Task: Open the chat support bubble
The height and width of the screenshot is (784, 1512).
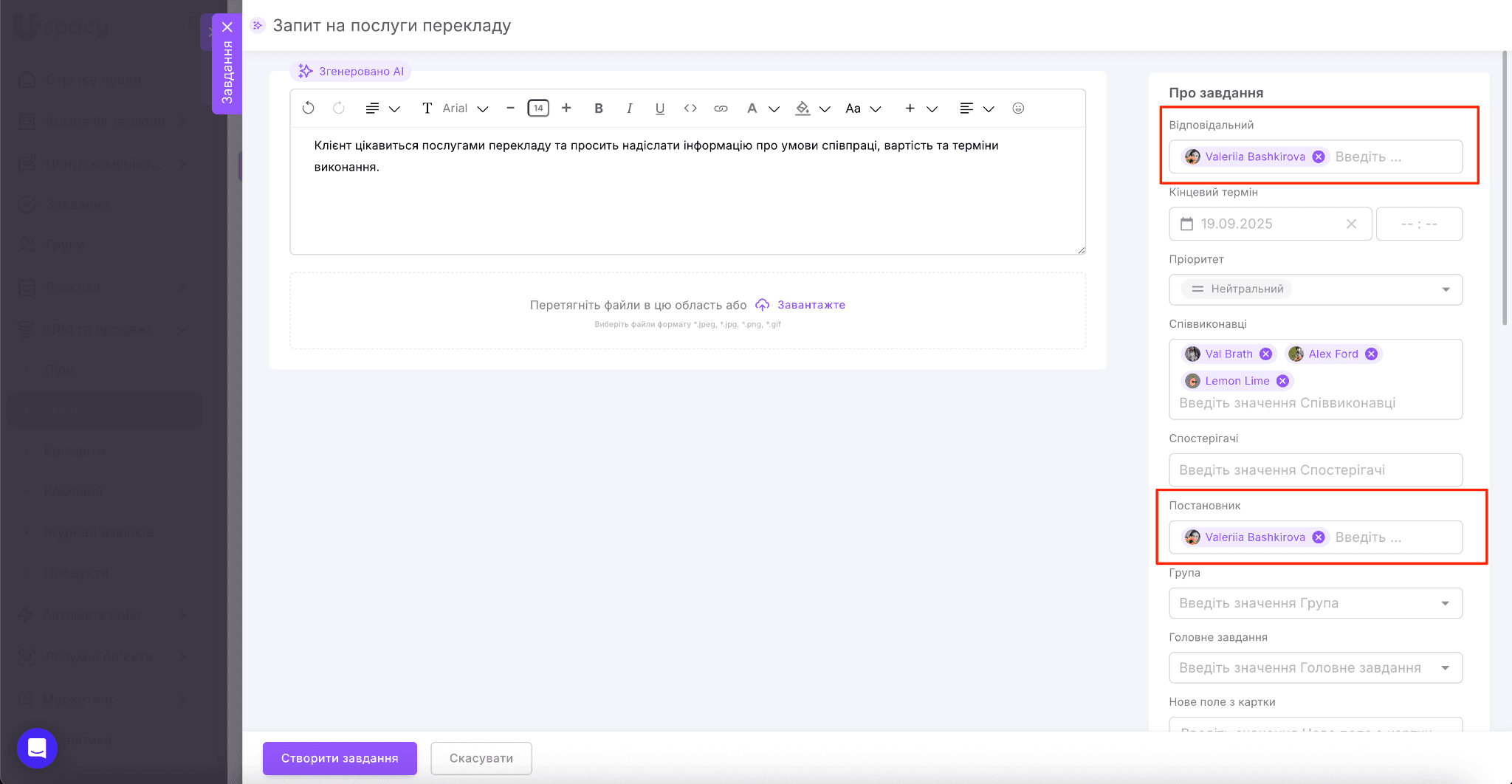Action: click(37, 748)
